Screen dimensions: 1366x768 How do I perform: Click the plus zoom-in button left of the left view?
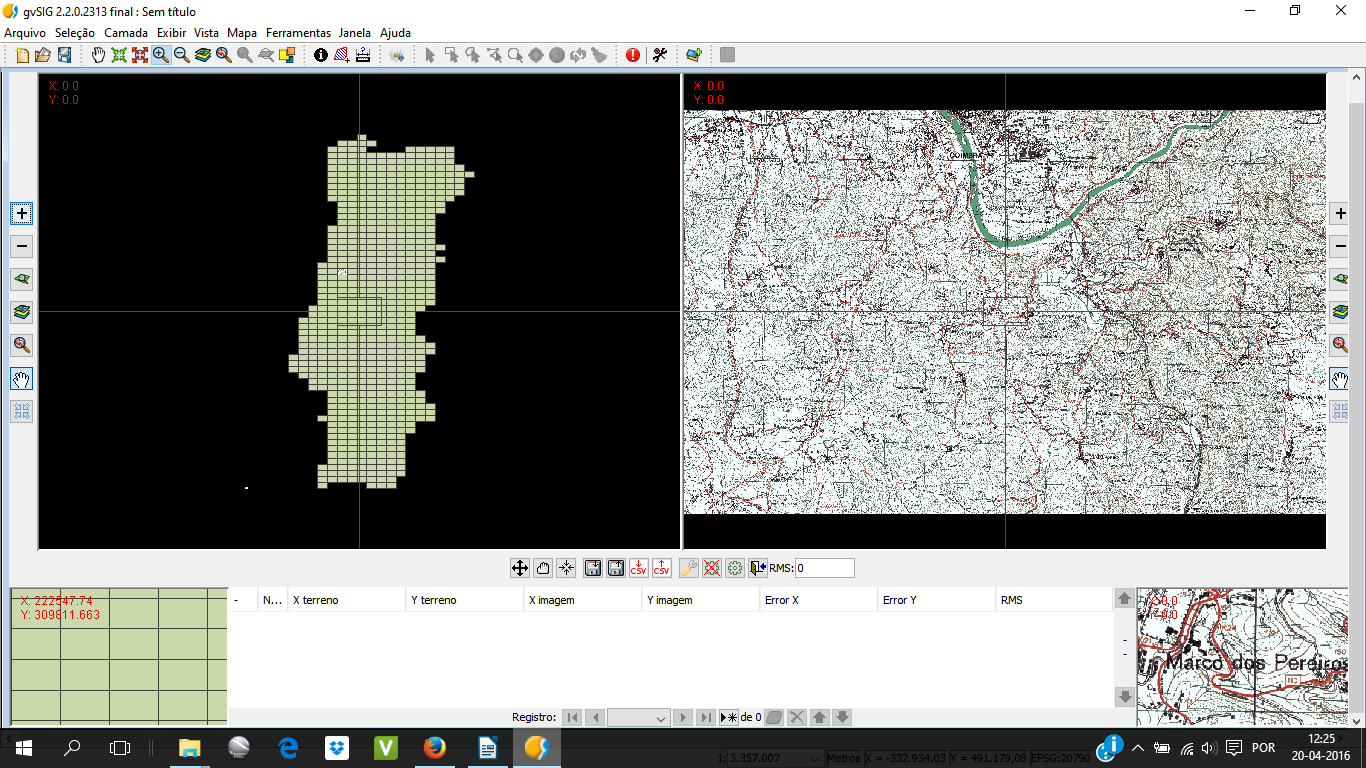22,213
